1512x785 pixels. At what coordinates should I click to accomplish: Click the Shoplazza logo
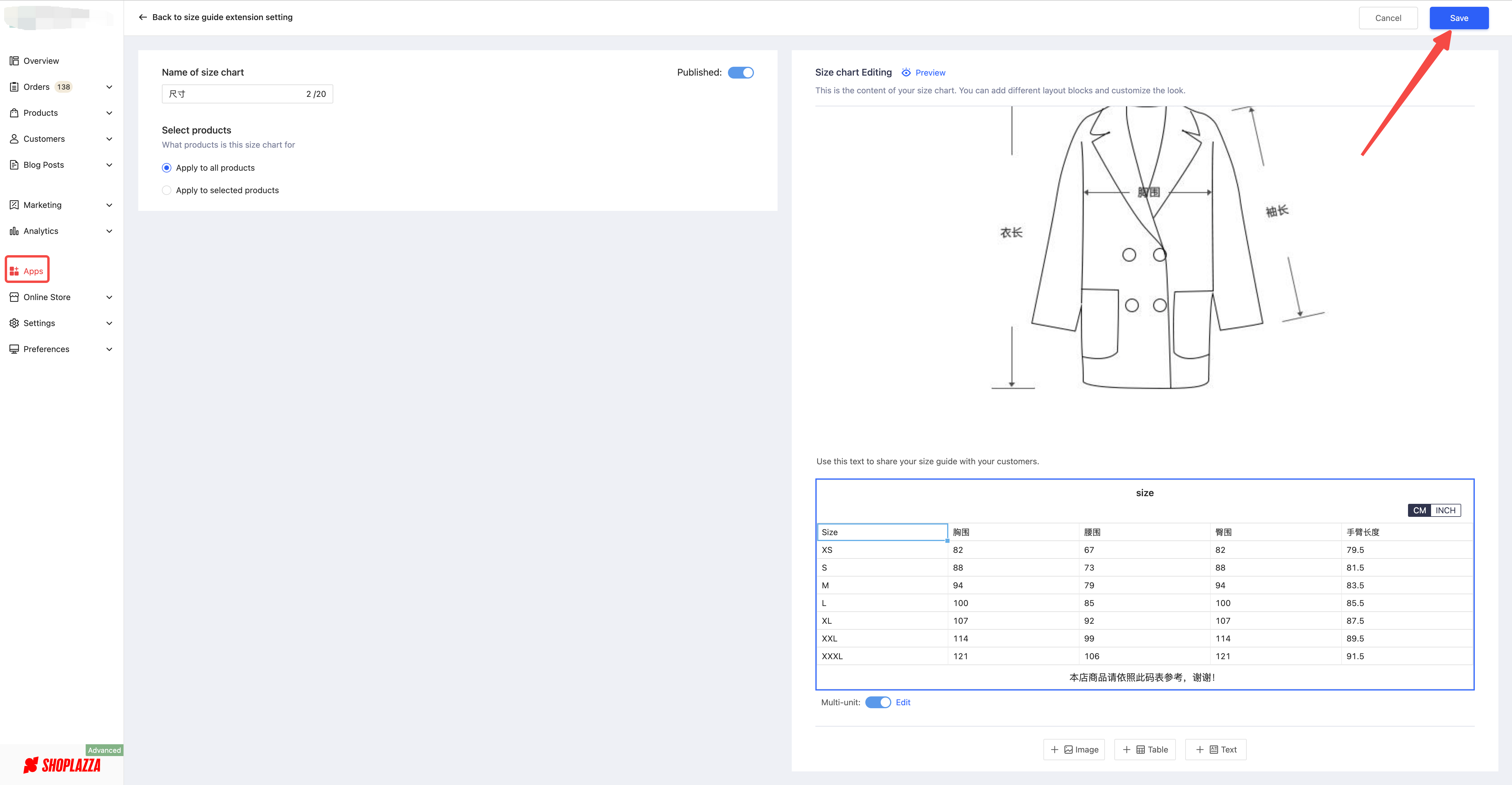(x=62, y=765)
